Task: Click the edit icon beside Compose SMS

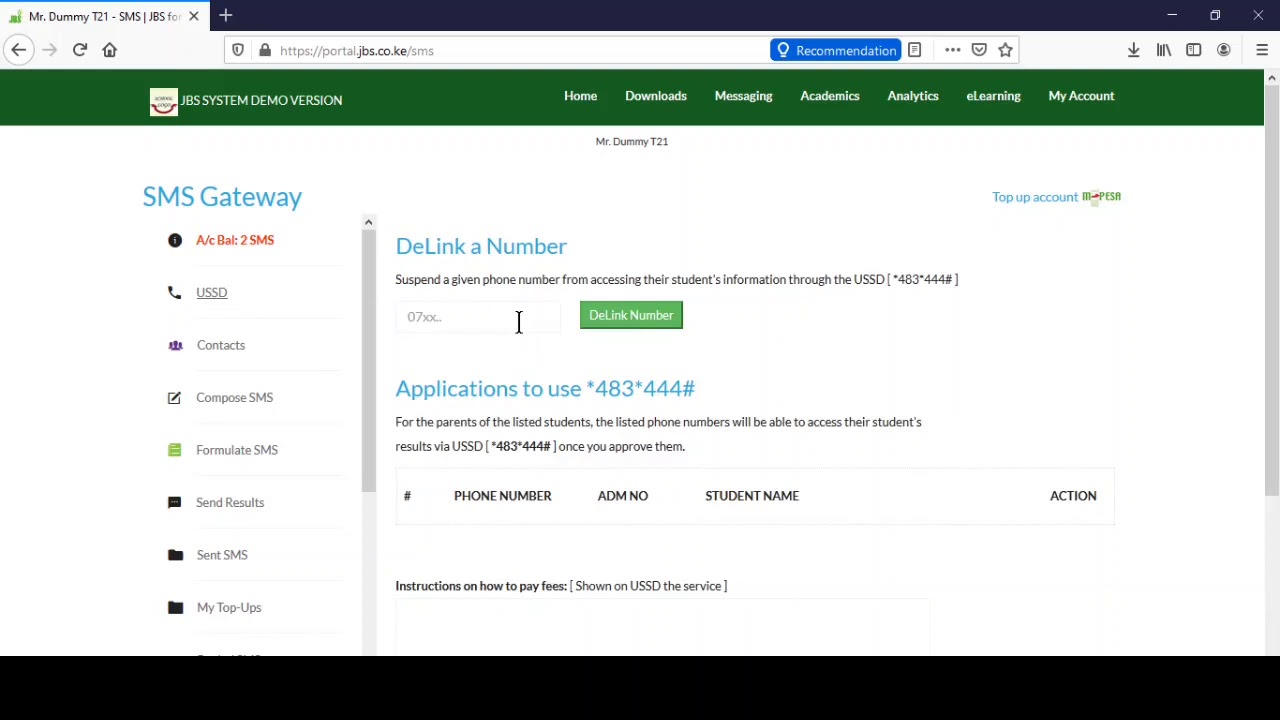Action: (x=175, y=397)
